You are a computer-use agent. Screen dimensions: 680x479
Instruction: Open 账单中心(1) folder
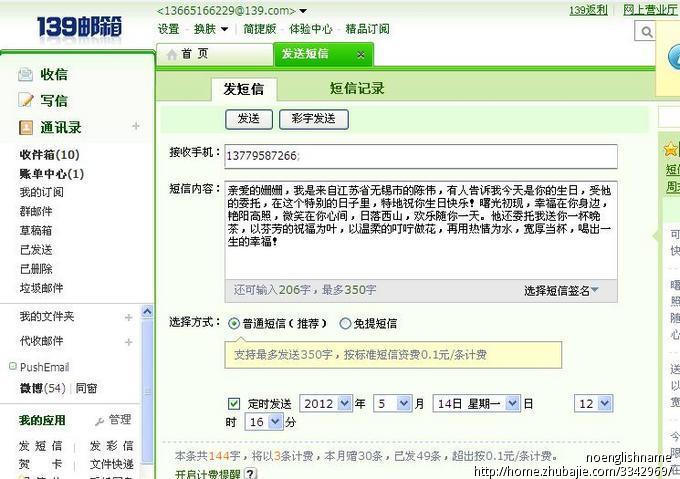[52, 174]
